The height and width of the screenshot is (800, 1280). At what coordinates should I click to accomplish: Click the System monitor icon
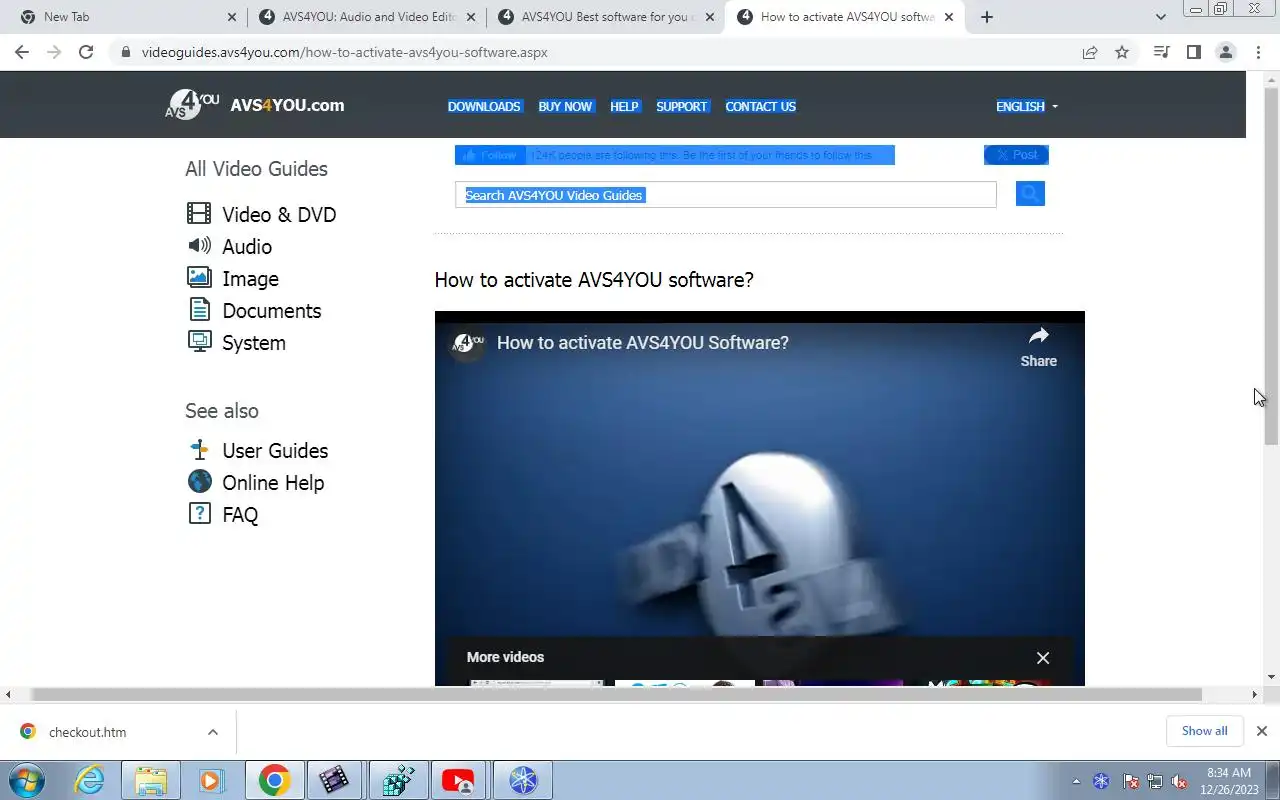coord(199,341)
